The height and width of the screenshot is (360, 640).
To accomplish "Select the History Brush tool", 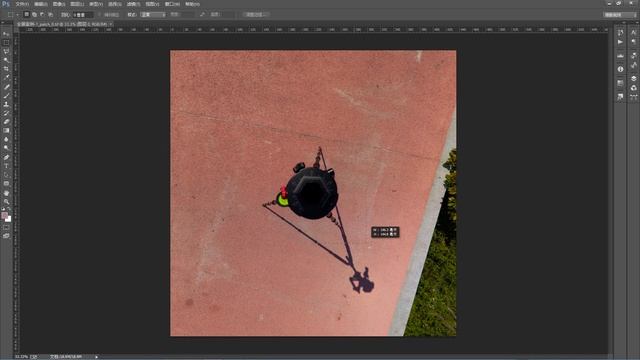I will pyautogui.click(x=6, y=113).
